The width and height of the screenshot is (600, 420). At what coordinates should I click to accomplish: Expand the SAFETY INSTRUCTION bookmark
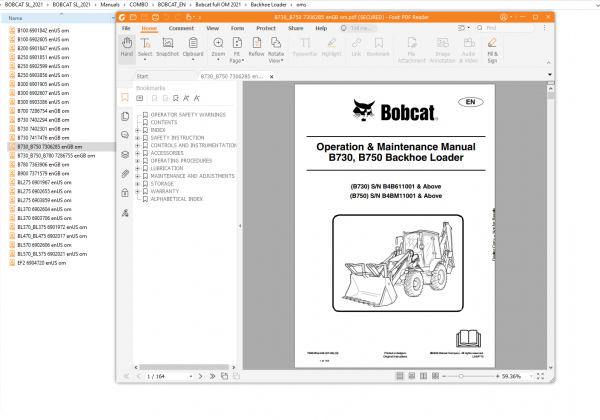point(137,138)
